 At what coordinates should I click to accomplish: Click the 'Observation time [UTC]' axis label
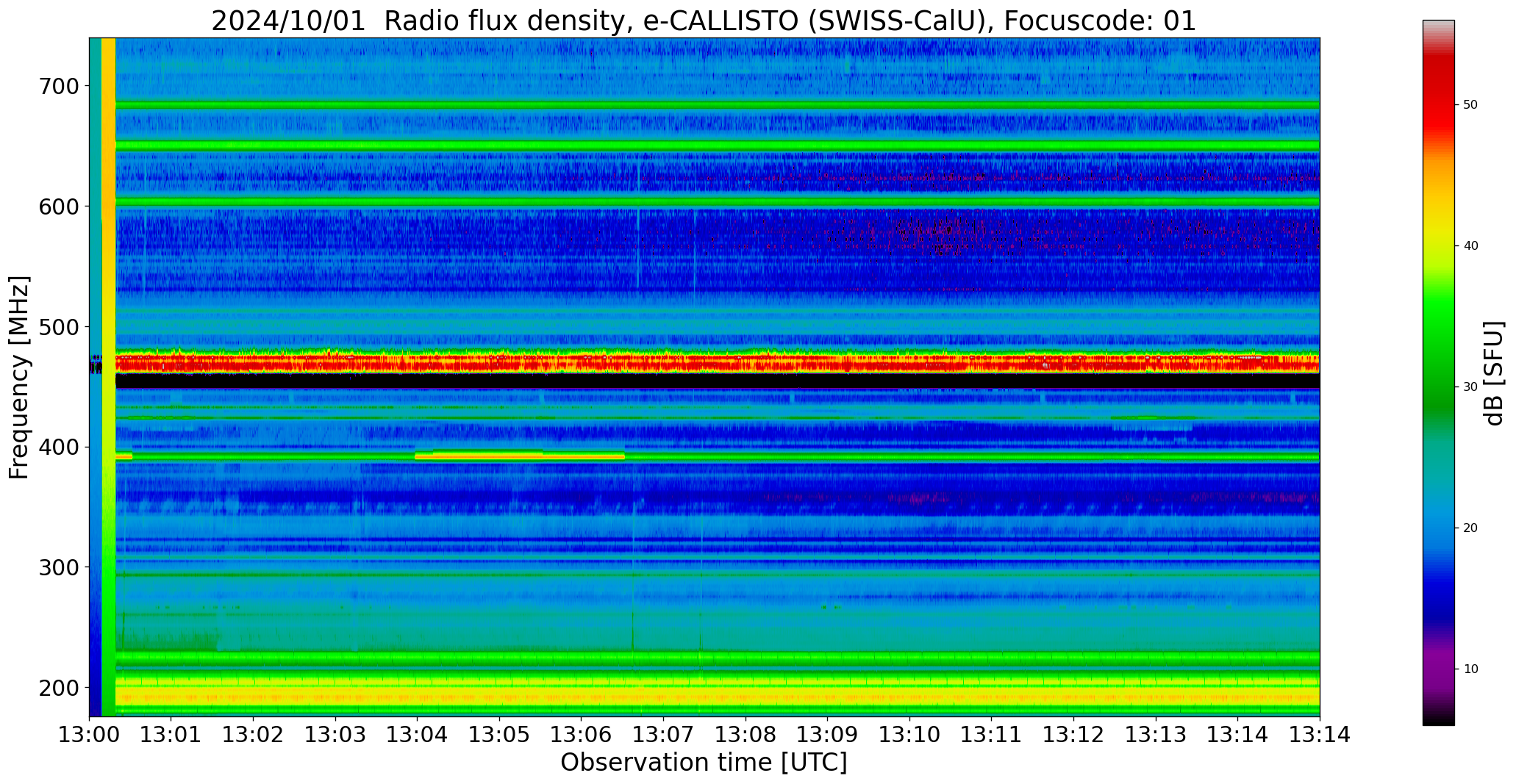pyautogui.click(x=704, y=763)
